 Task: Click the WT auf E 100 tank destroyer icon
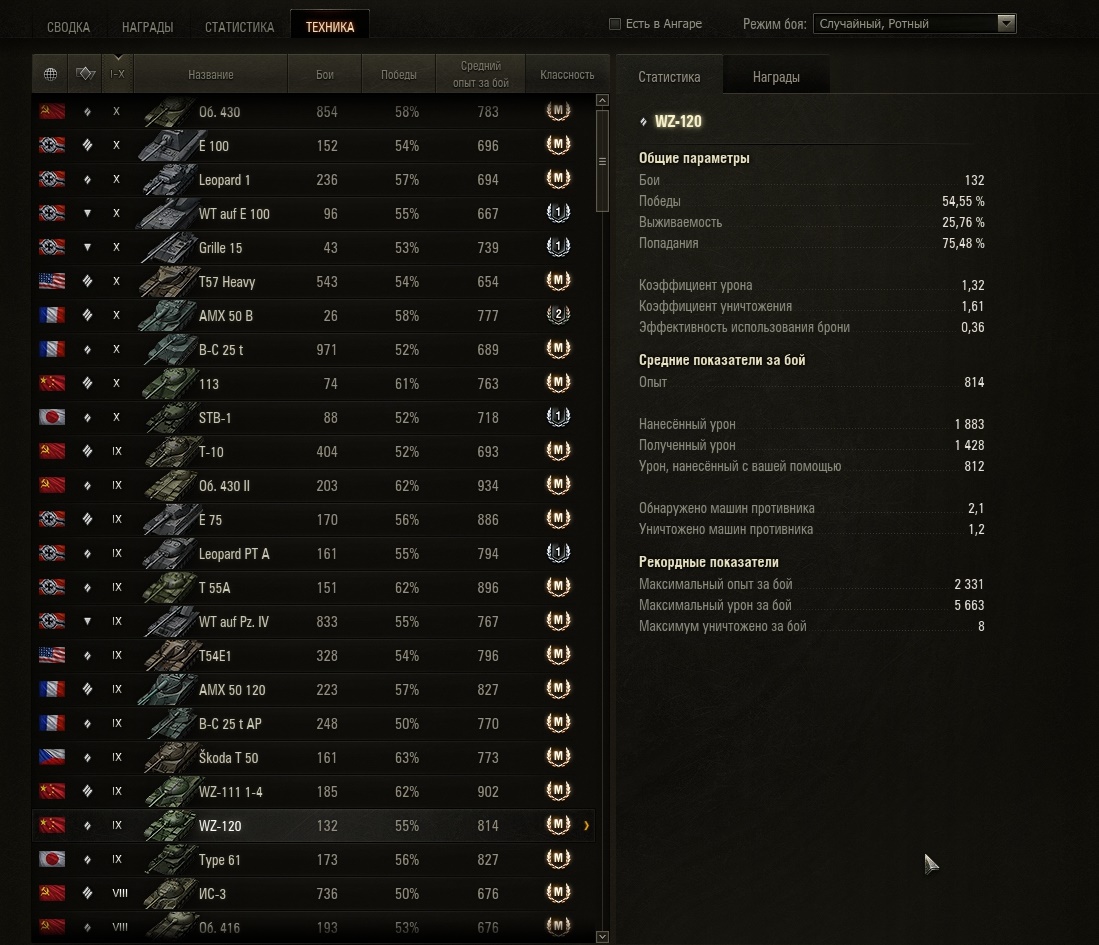[x=87, y=213]
